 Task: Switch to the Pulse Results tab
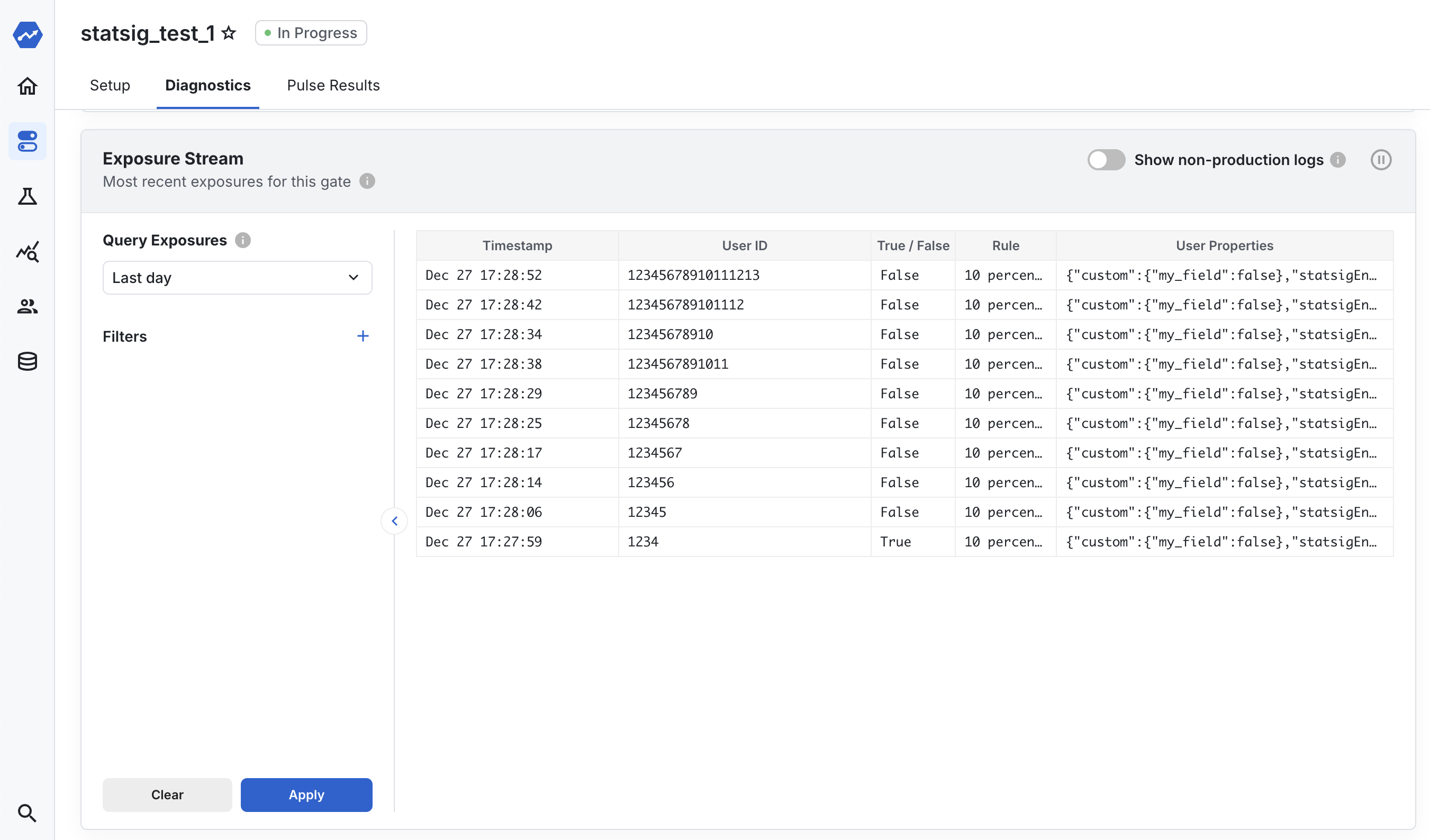(333, 85)
